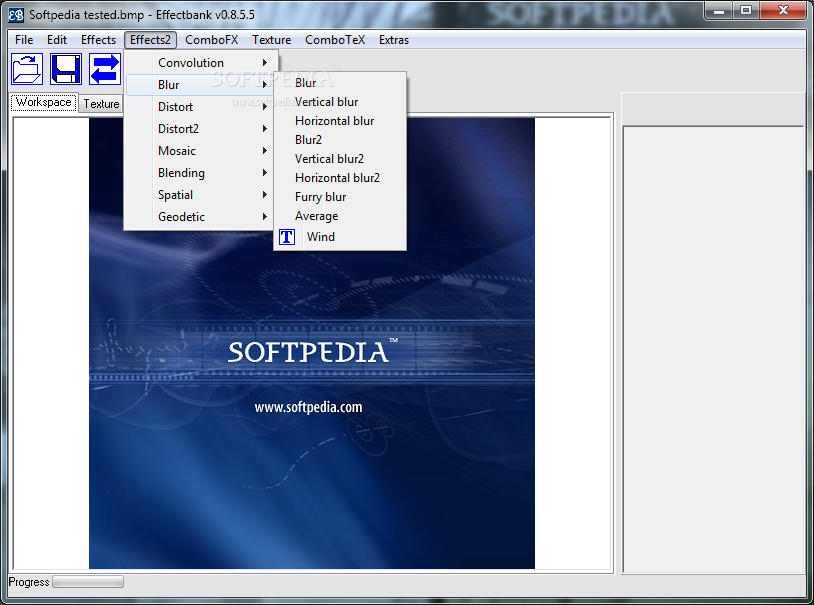Image resolution: width=814 pixels, height=605 pixels.
Task: Click the Softpedia image in the workspace
Action: (x=311, y=343)
